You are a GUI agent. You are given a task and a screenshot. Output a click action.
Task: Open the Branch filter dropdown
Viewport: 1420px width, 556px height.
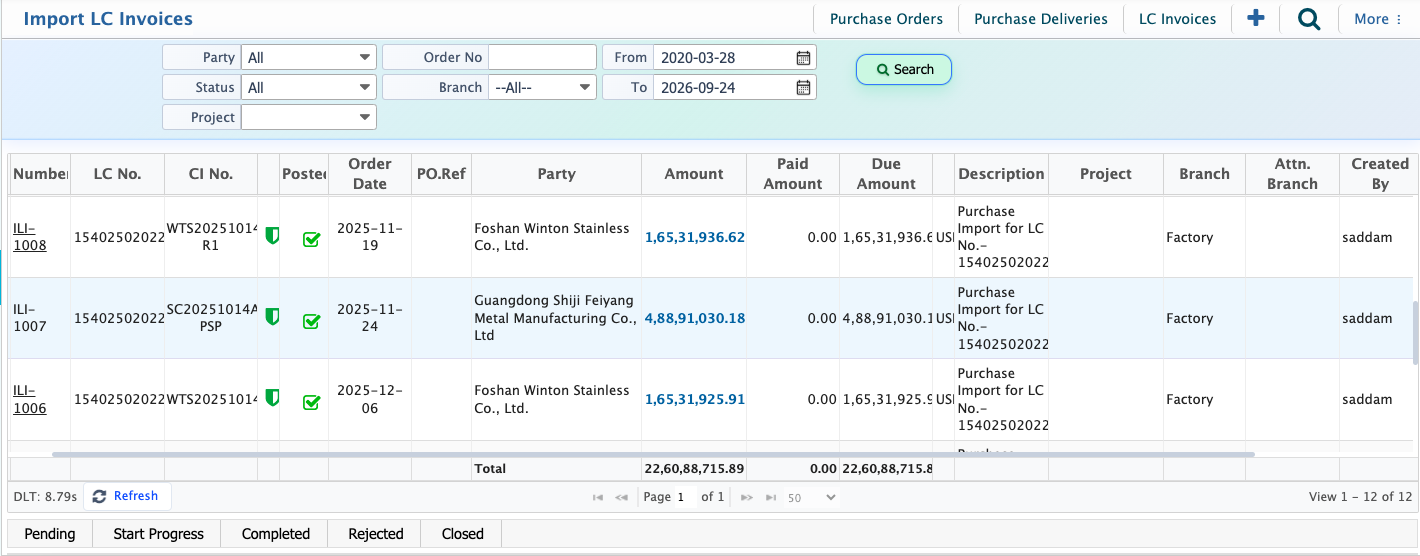[542, 88]
